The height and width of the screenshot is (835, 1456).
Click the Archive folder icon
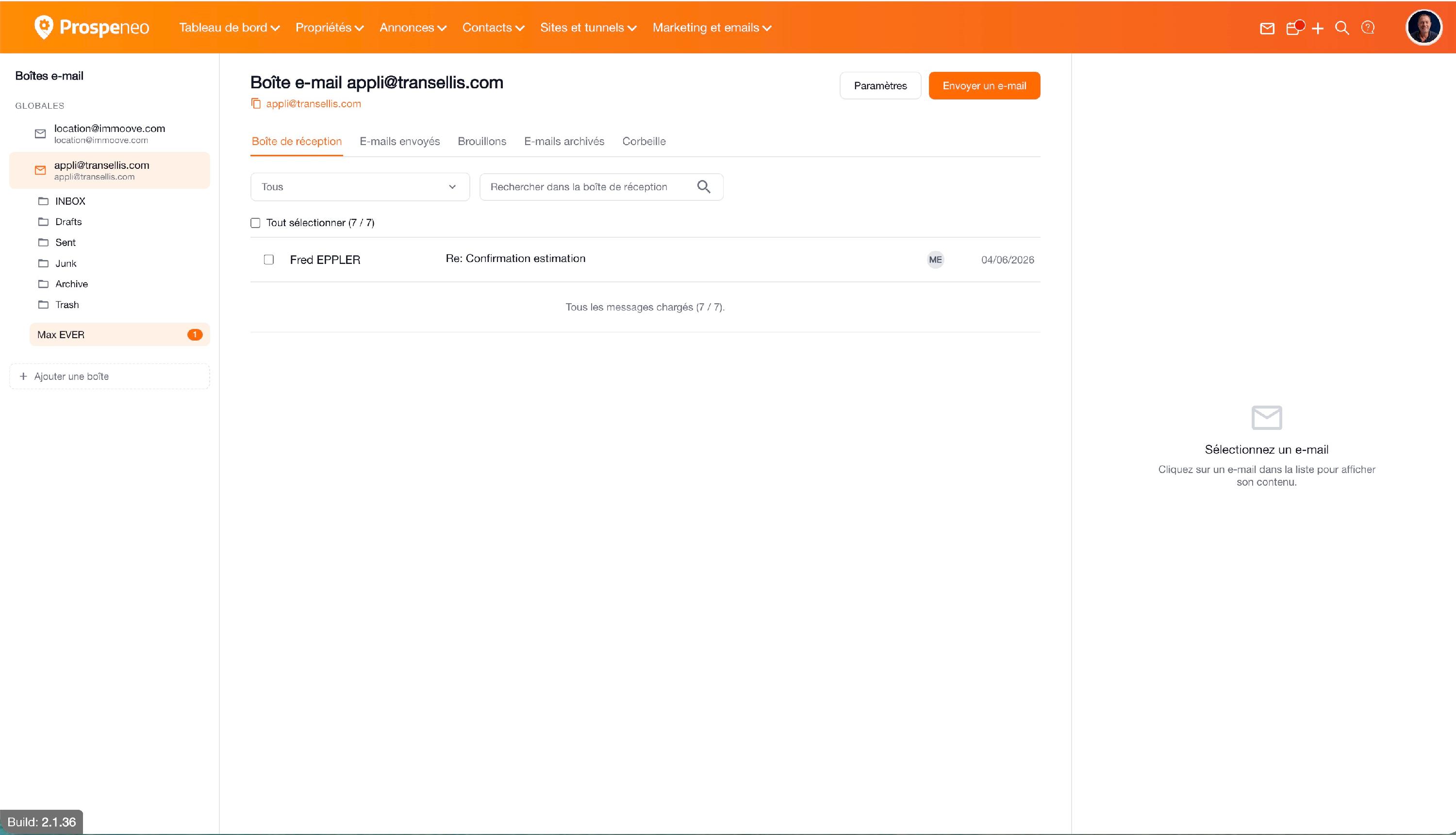43,284
